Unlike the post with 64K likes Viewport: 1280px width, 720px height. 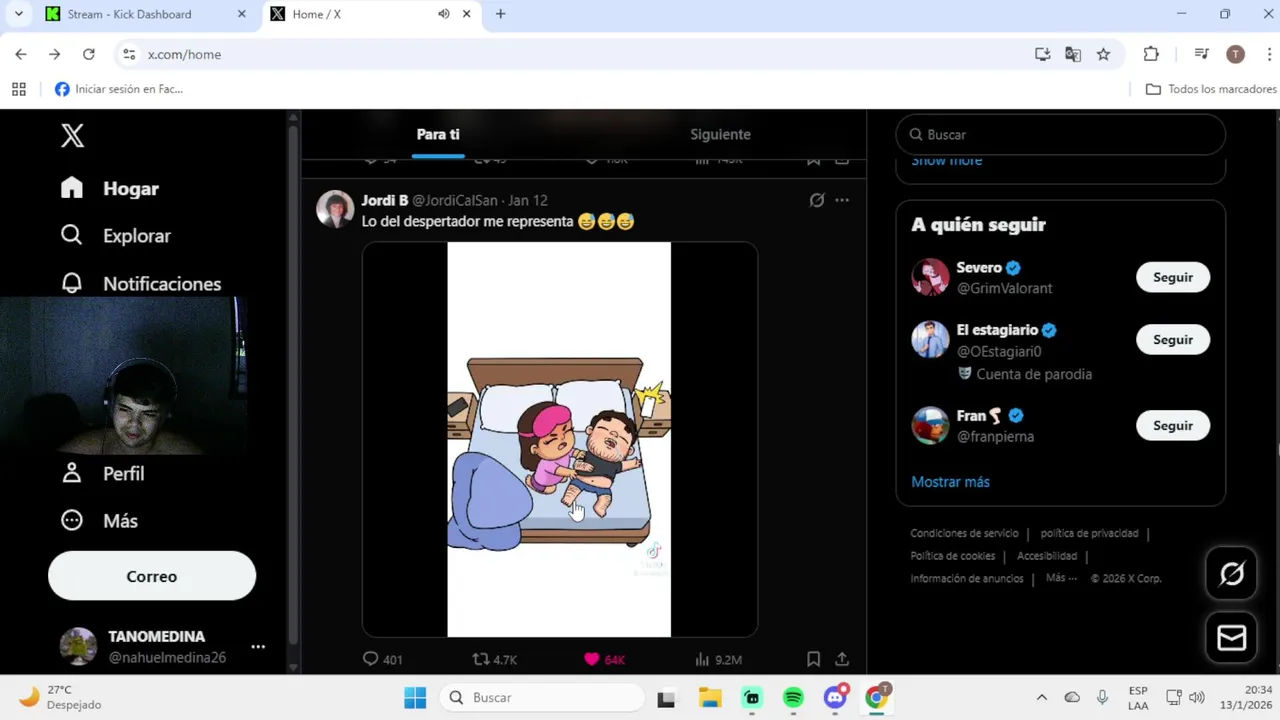[x=604, y=659]
